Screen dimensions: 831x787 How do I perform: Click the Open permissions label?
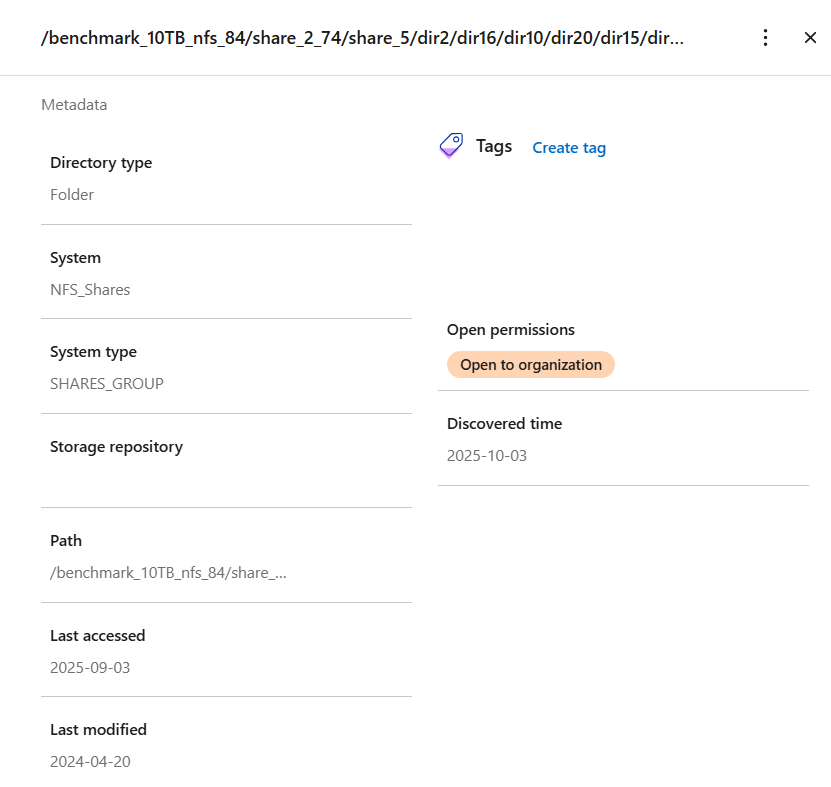click(x=510, y=330)
